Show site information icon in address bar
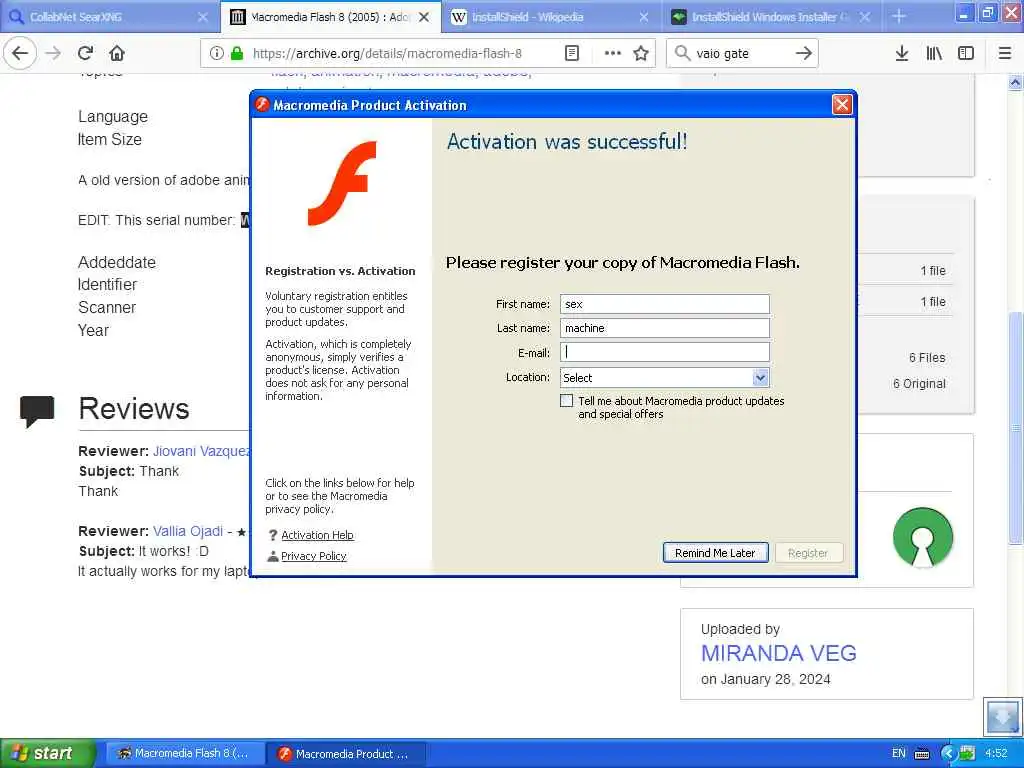The image size is (1024, 768). pyautogui.click(x=217, y=54)
